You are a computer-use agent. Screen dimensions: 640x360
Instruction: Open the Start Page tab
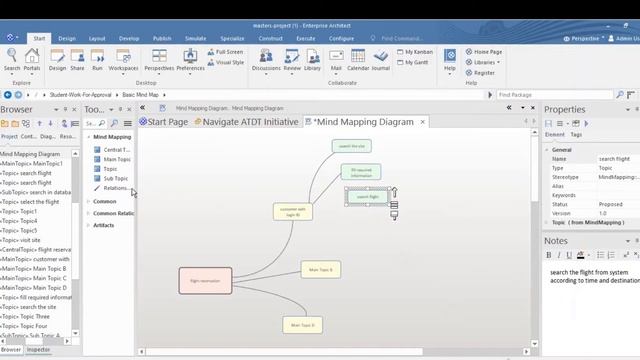(164, 122)
